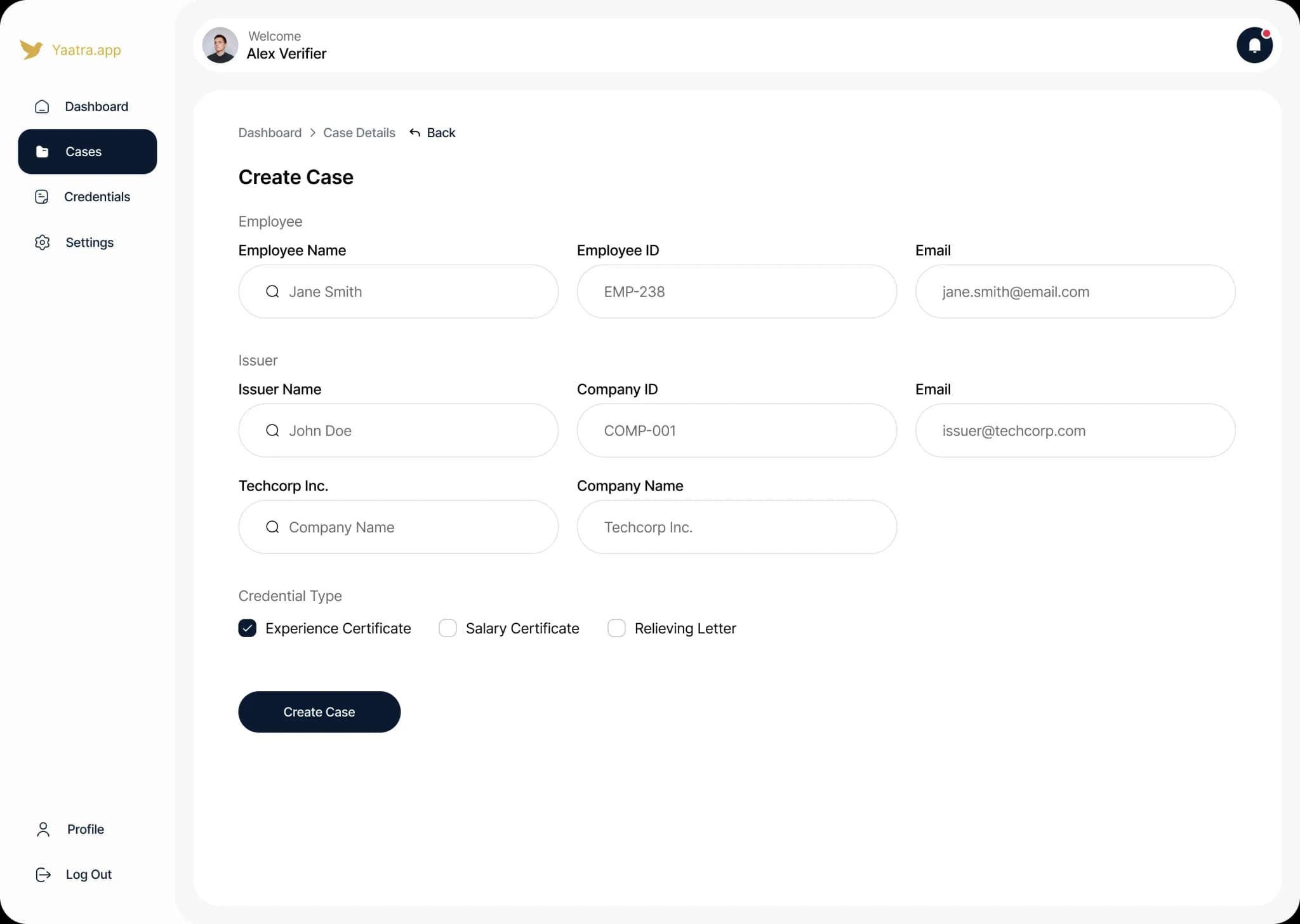Click the Settings gear icon
Screen dimensions: 1300x924
pos(43,242)
